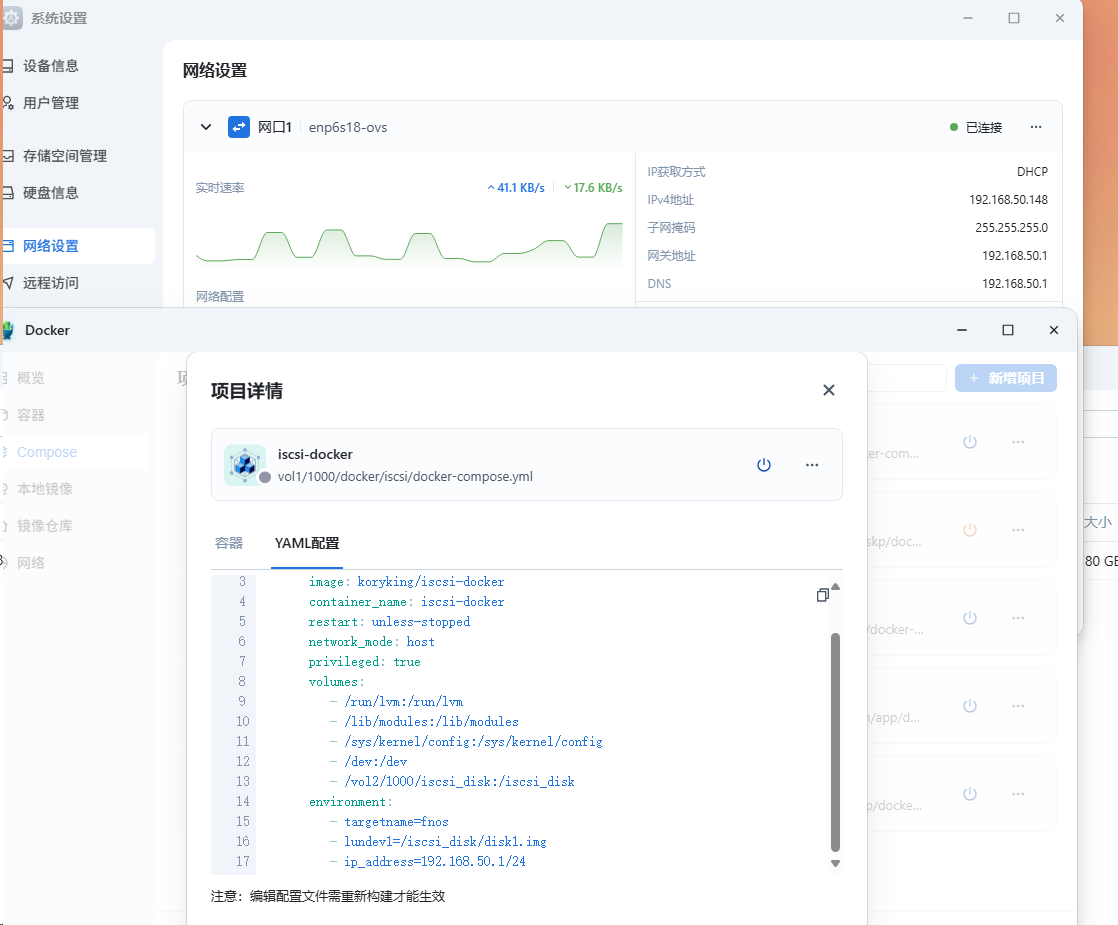Open 本地镜像 in Docker sidebar
The height and width of the screenshot is (925, 1118).
click(45, 489)
